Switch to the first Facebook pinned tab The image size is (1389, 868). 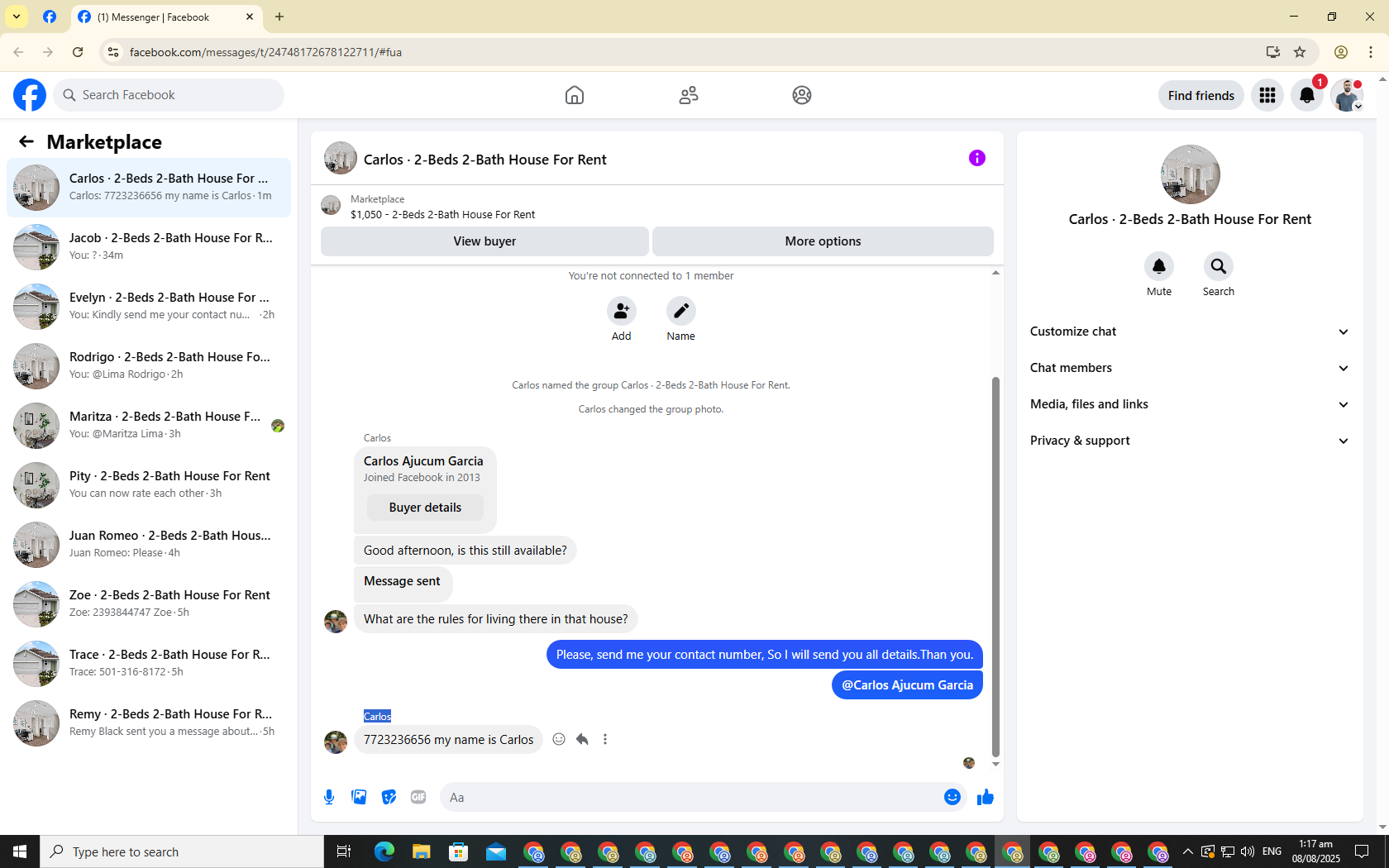[50, 17]
